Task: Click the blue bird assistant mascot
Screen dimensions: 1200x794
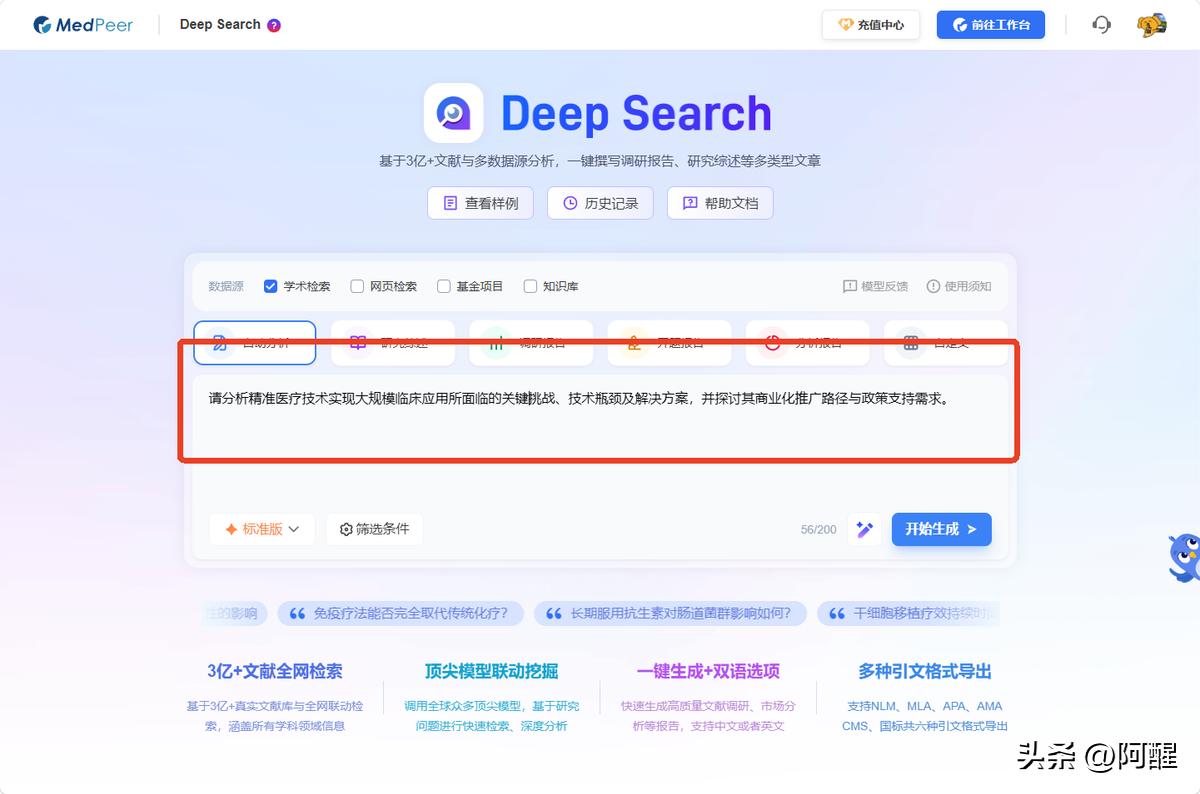Action: (x=1184, y=558)
